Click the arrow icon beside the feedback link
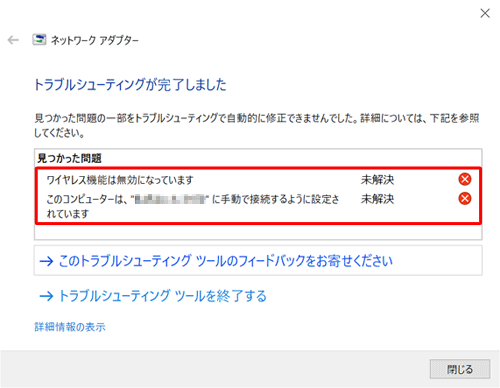Image resolution: width=500 pixels, height=388 pixels. (x=46, y=261)
